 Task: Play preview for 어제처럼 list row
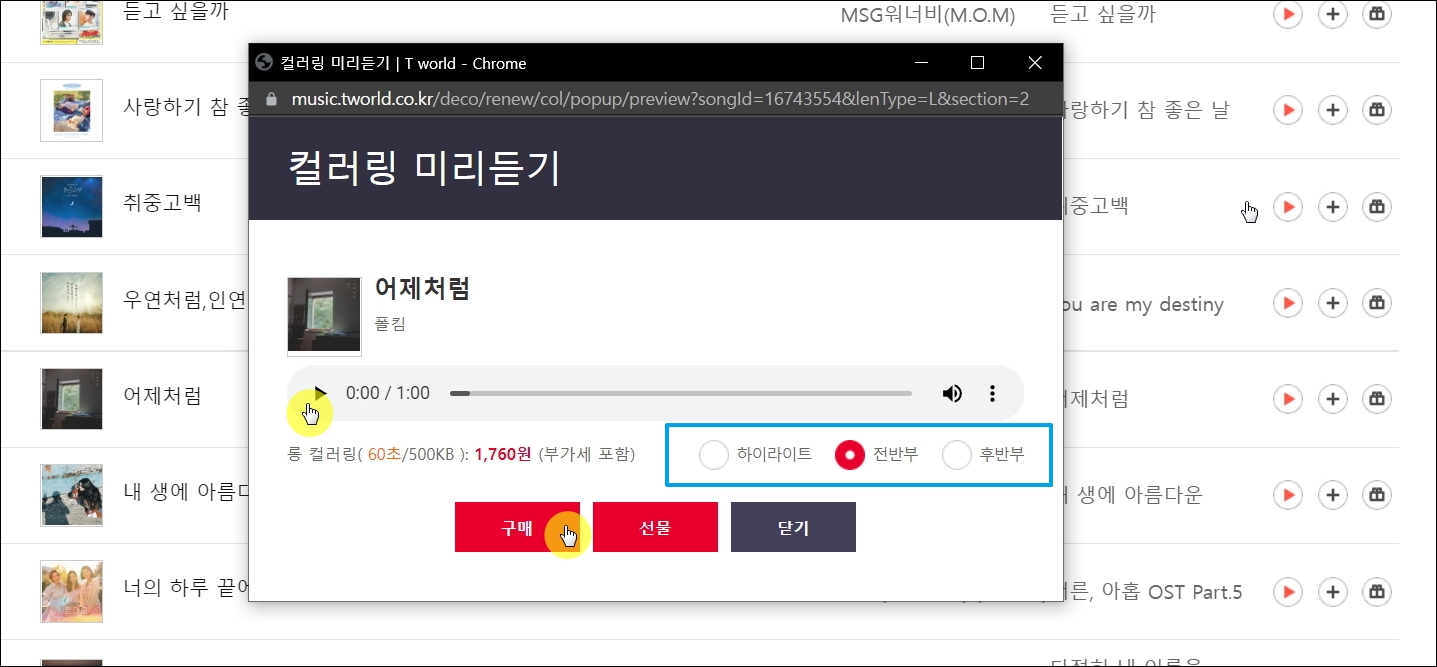pyautogui.click(x=1288, y=399)
